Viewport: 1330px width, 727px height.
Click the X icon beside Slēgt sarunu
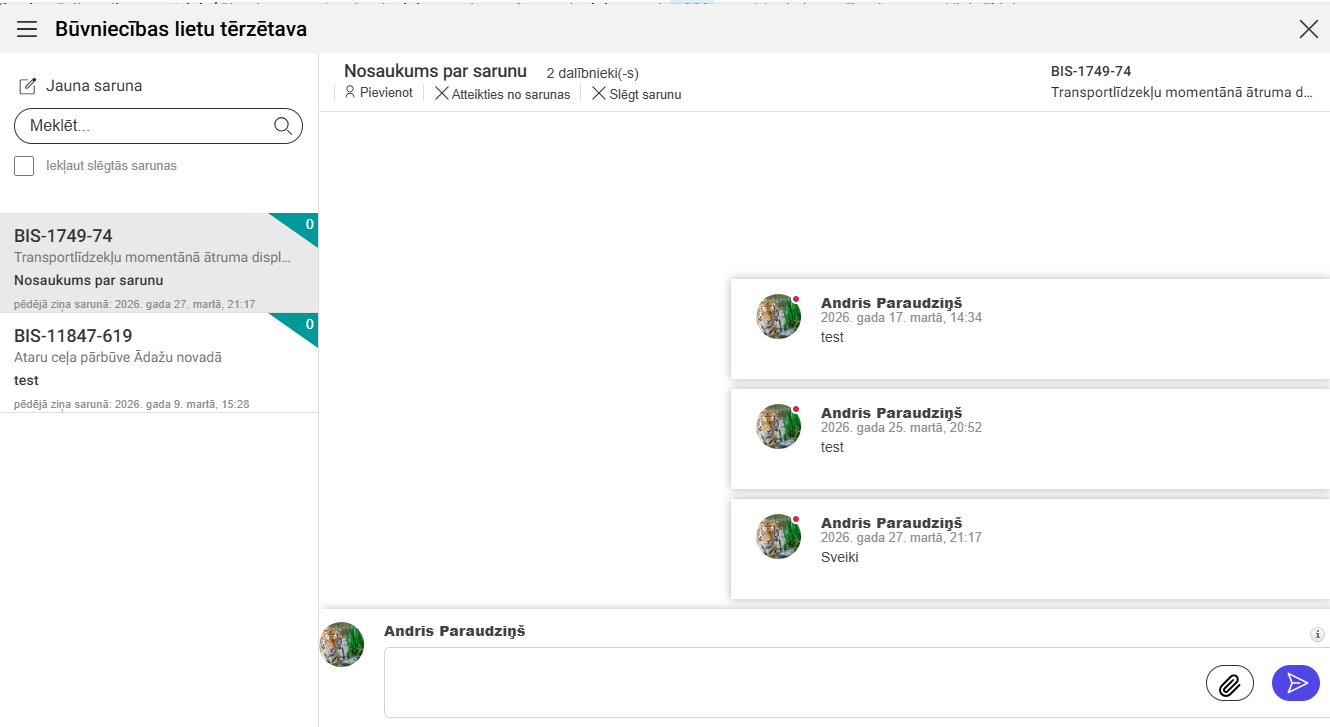(x=598, y=94)
